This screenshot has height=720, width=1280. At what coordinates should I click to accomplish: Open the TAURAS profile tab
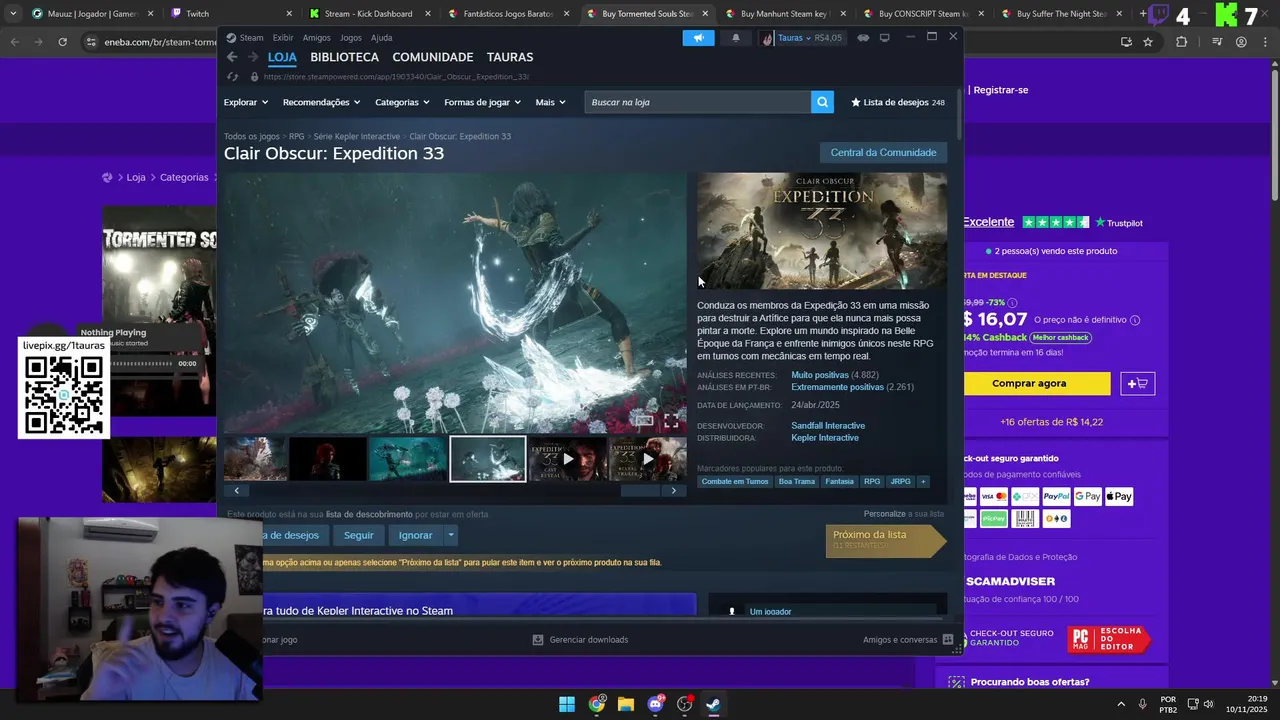pos(510,57)
